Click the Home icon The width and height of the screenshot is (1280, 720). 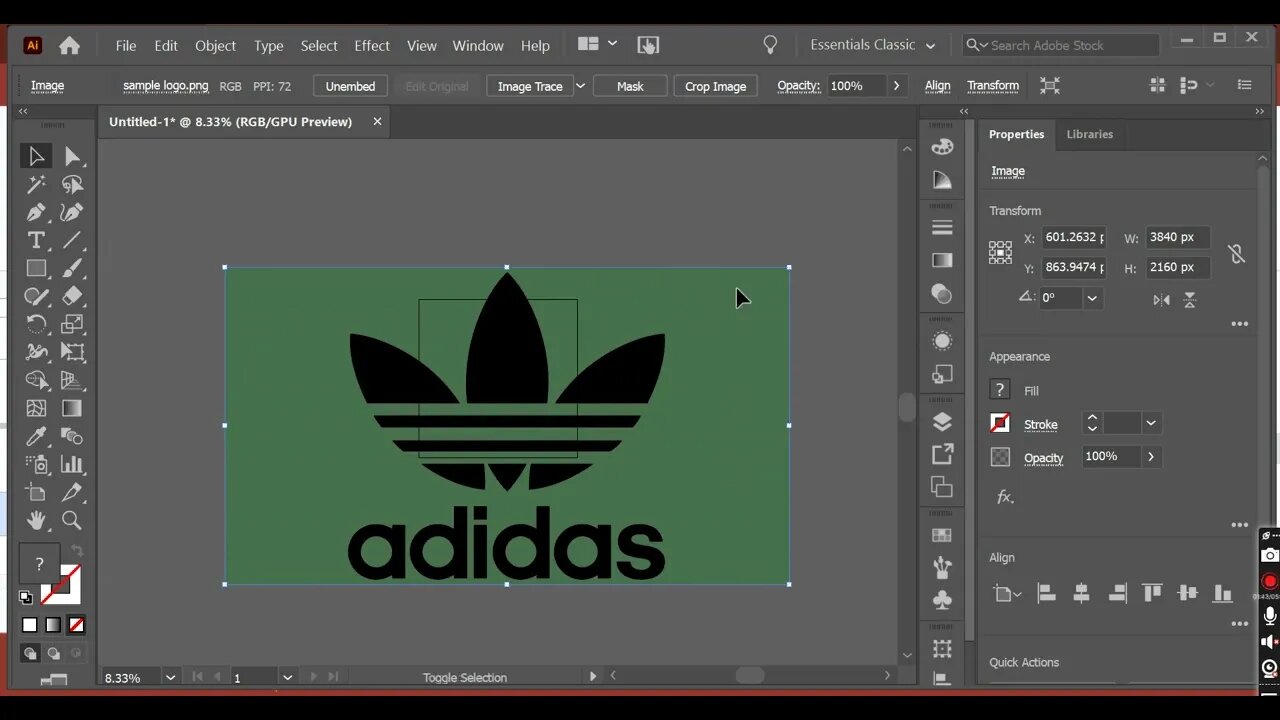coord(69,45)
